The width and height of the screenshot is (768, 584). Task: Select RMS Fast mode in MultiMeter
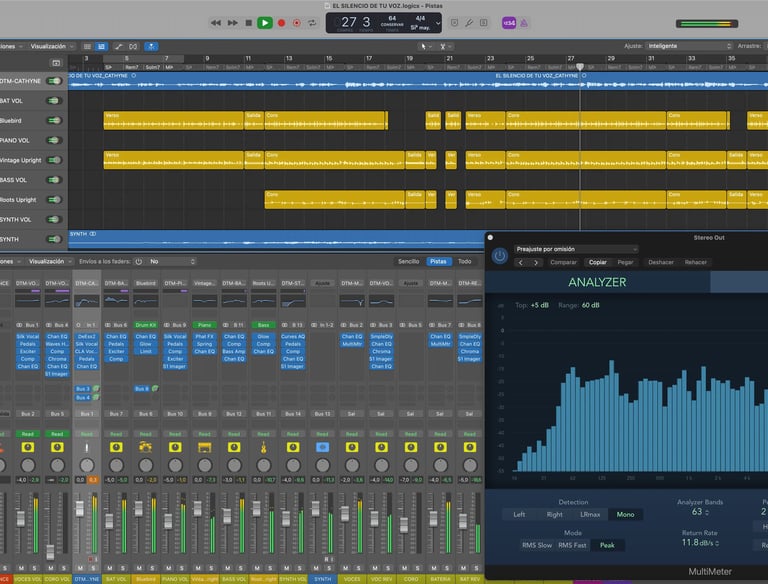571,545
